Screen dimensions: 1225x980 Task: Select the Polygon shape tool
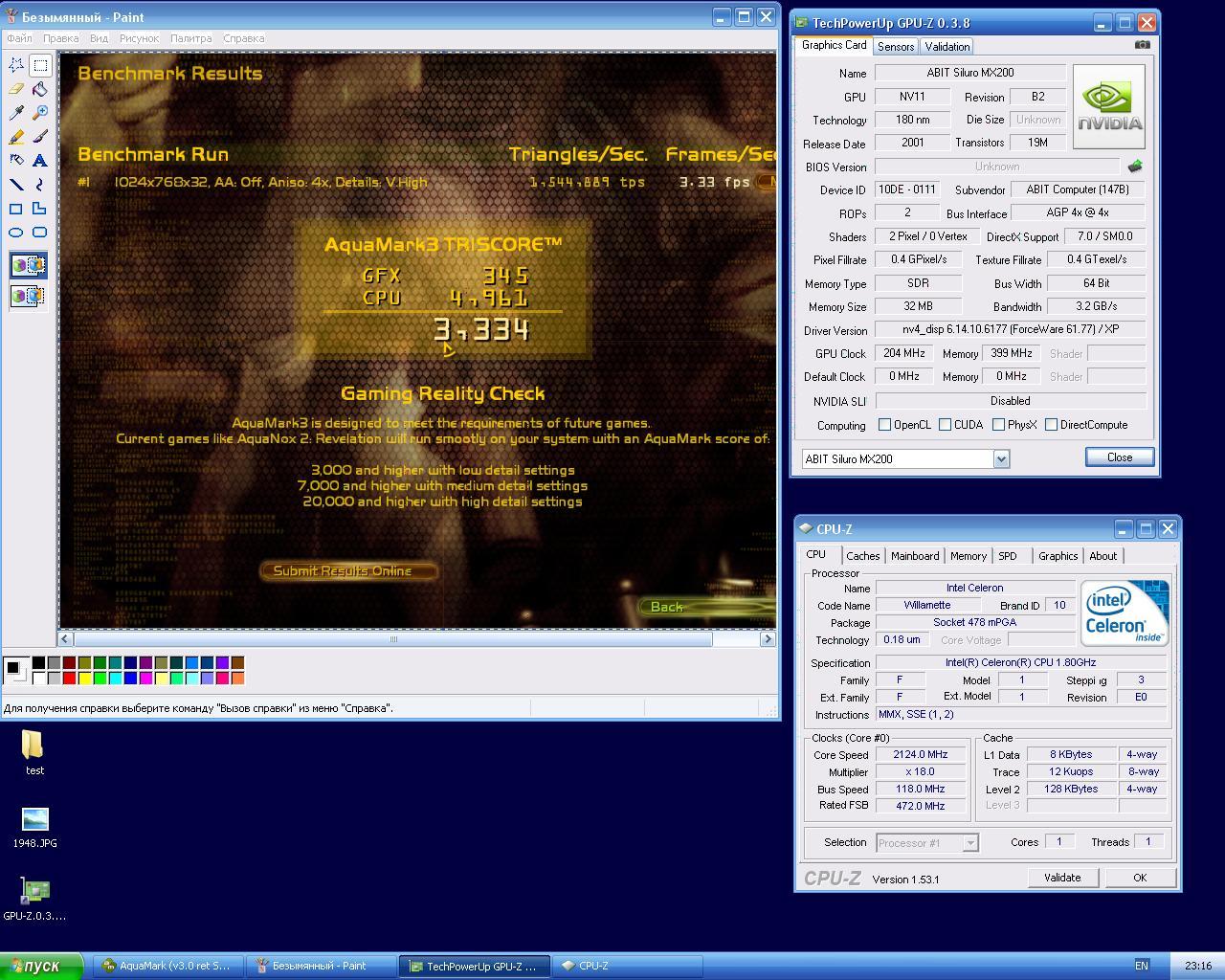(39, 209)
